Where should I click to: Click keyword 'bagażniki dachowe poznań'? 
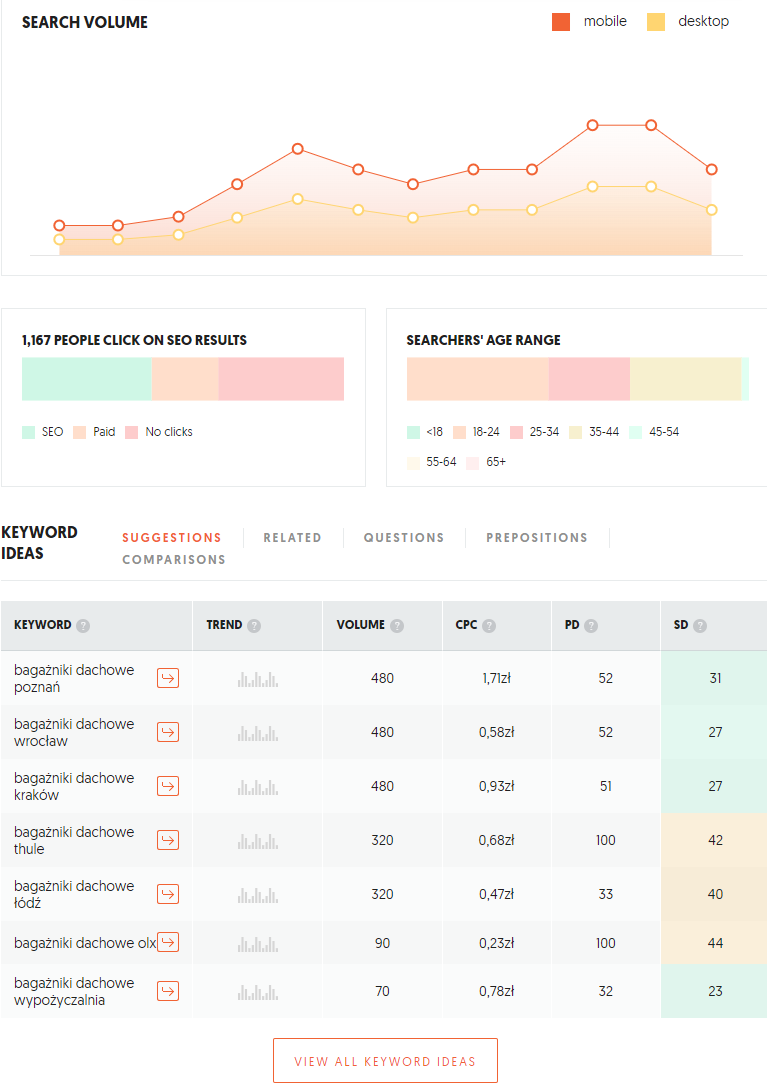click(74, 679)
